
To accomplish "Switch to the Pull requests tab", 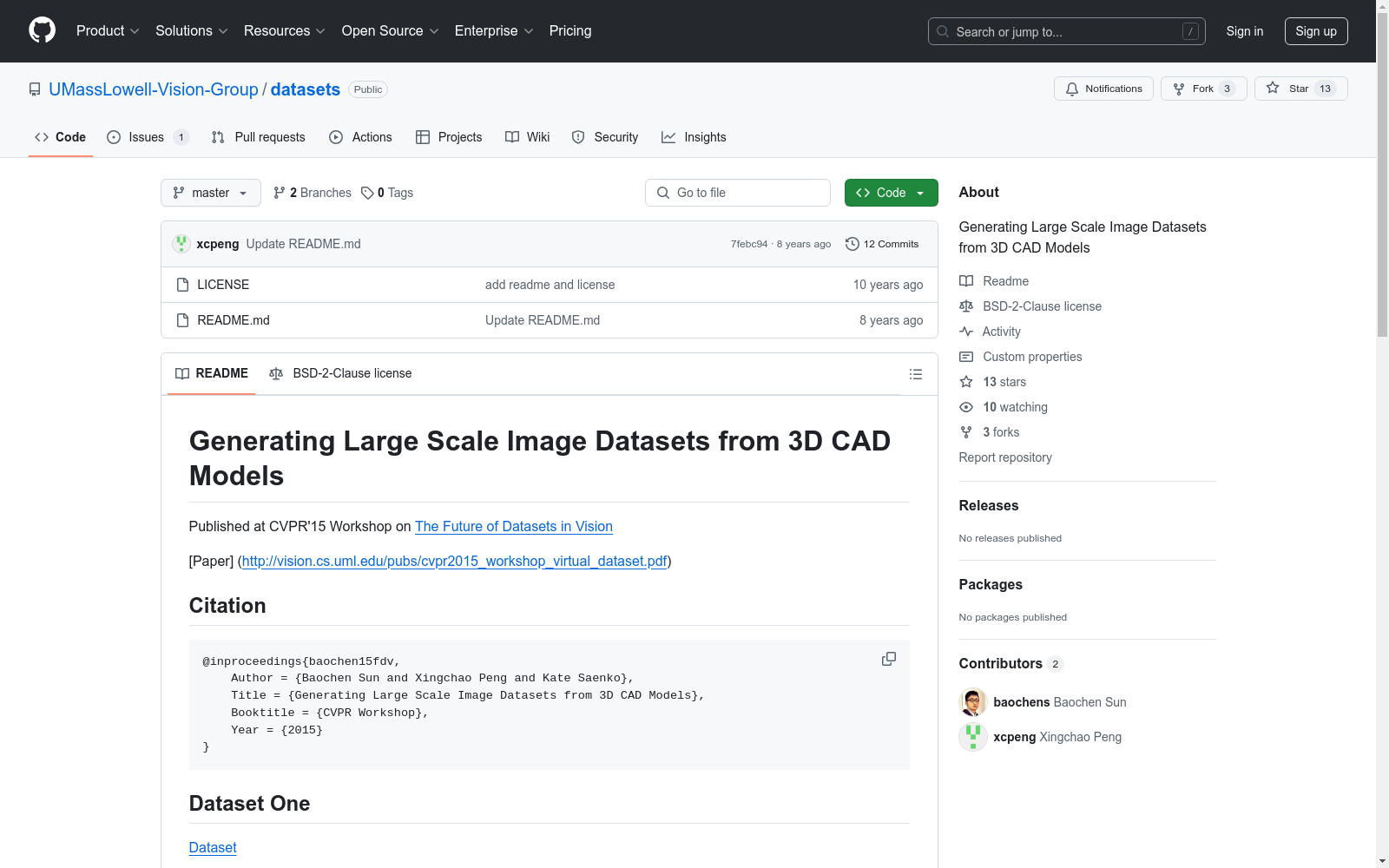I will (x=259, y=137).
